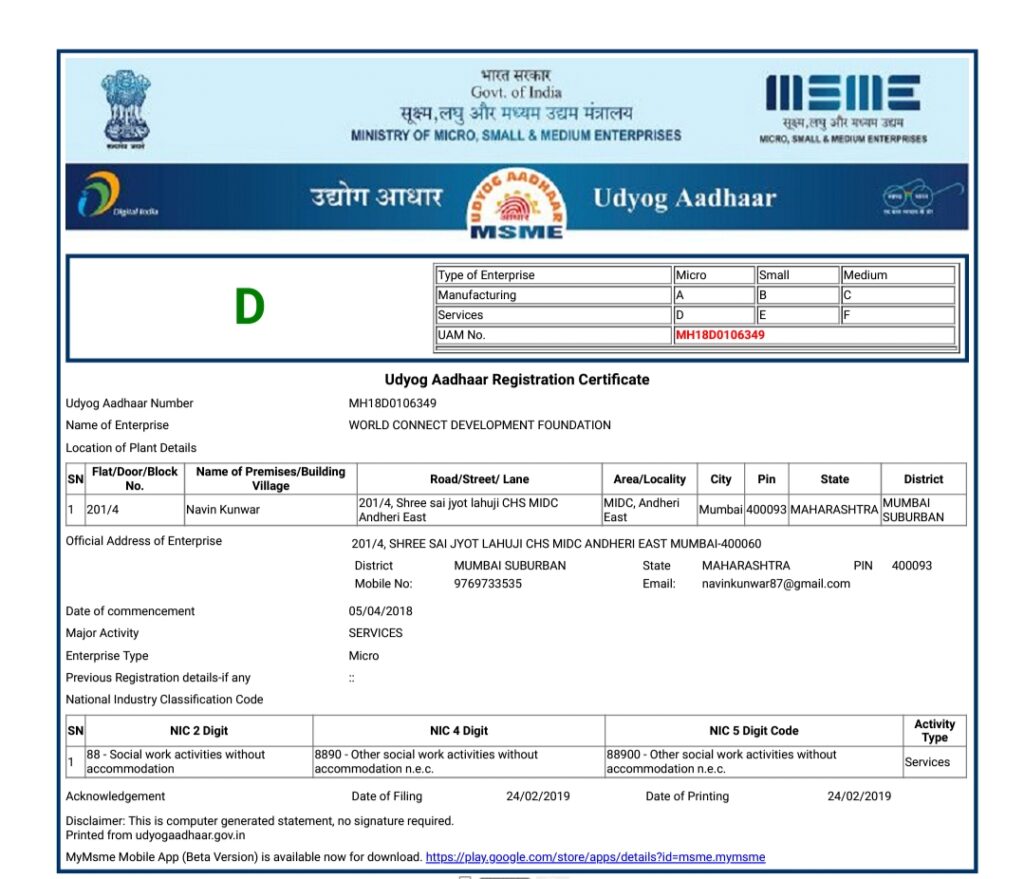Click the 88900 social work activities cell
The image size is (1024, 879).
click(x=752, y=762)
